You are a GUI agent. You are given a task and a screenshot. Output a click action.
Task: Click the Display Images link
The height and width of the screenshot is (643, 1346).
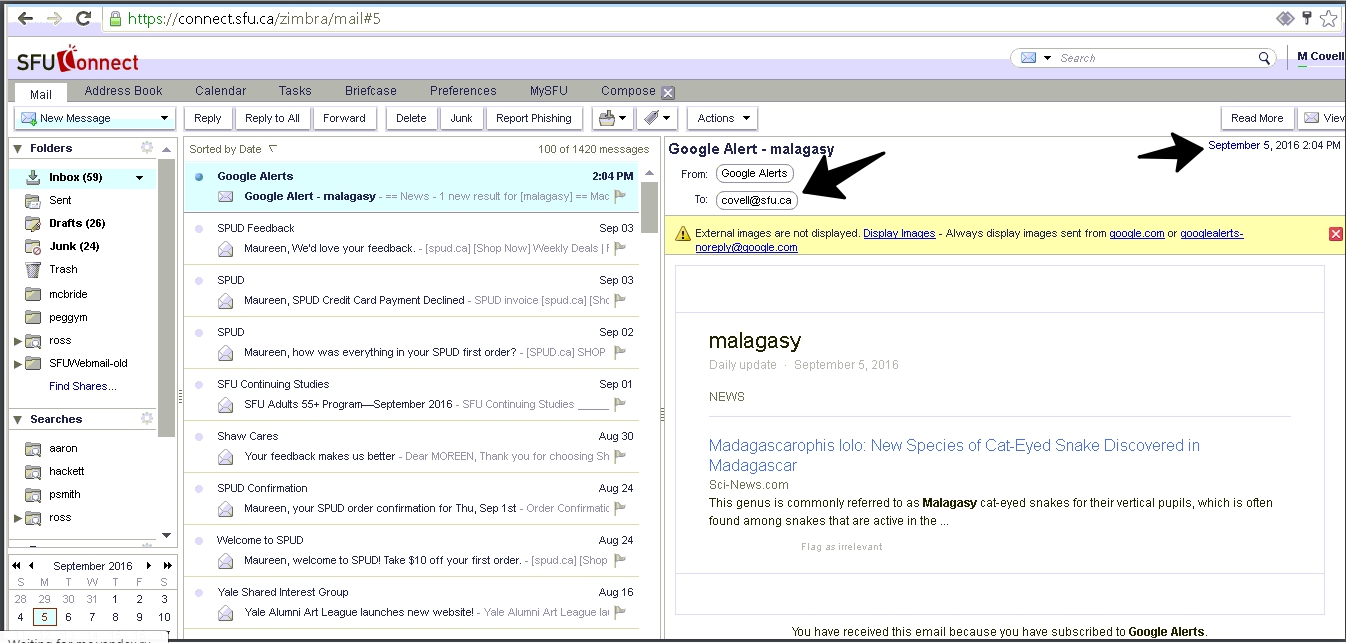pyautogui.click(x=899, y=233)
